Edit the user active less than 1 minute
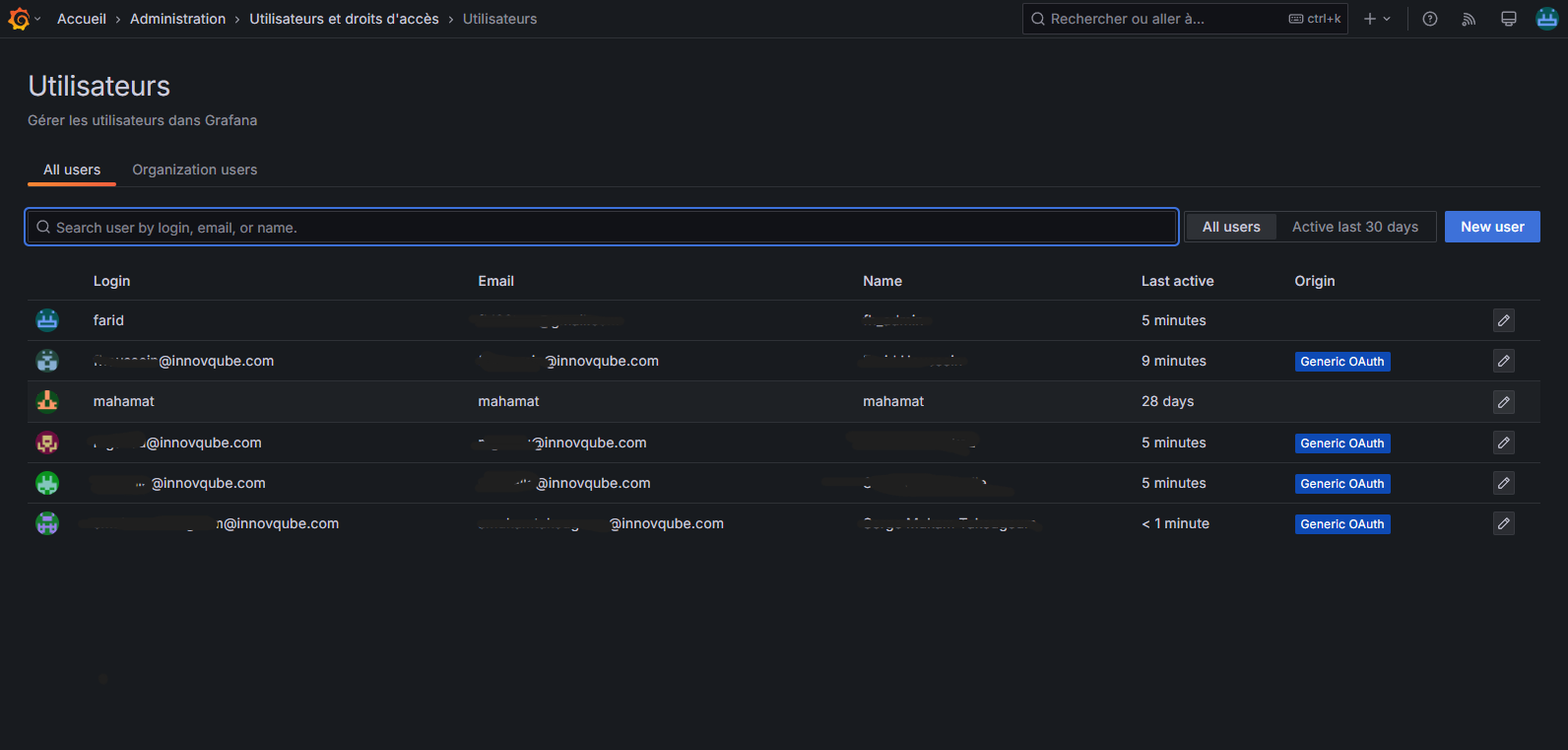The image size is (1568, 750). 1504,523
